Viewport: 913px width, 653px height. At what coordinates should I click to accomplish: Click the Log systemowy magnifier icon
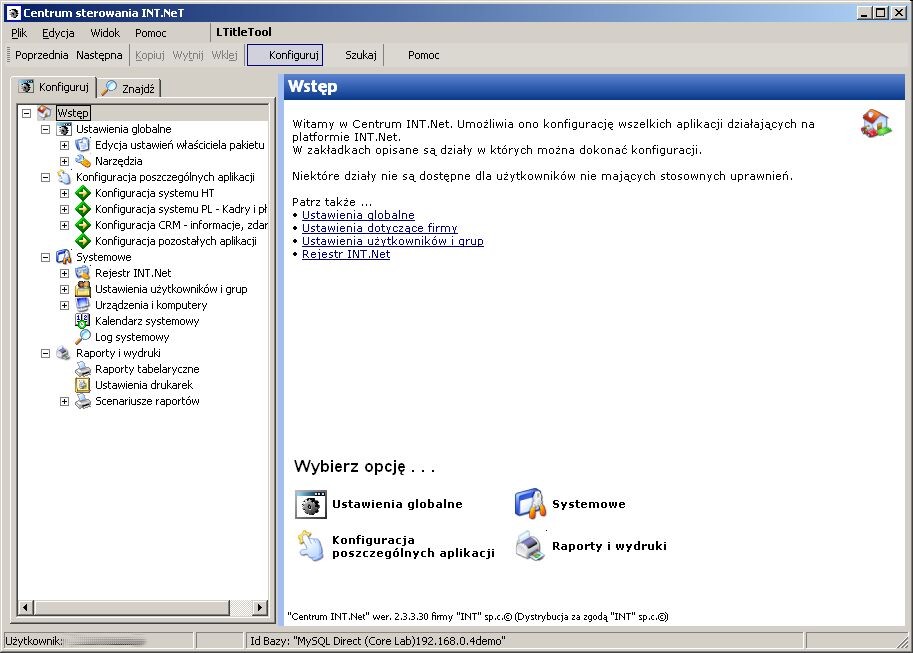(83, 337)
